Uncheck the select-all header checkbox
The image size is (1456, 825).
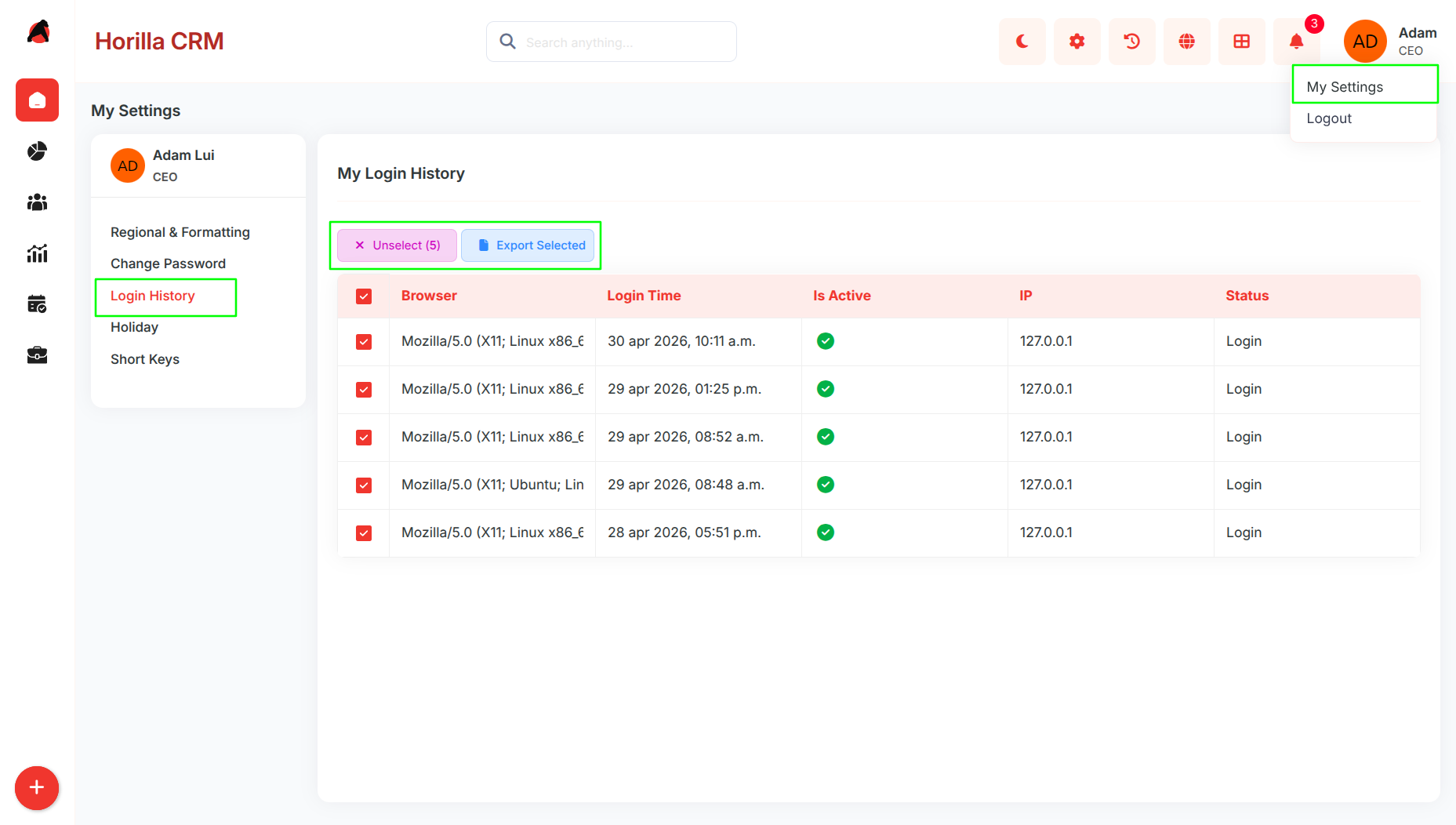(364, 296)
